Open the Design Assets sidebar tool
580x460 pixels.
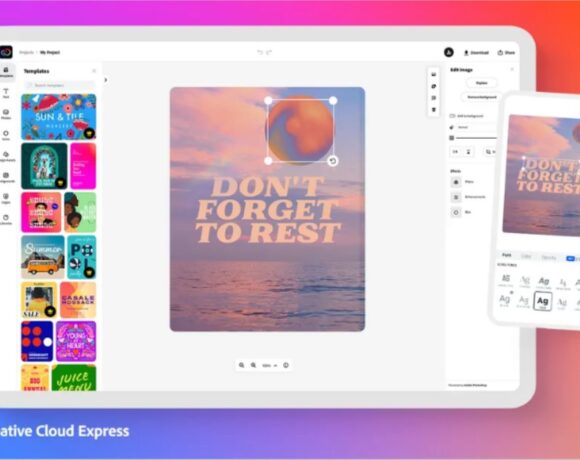pyautogui.click(x=7, y=156)
